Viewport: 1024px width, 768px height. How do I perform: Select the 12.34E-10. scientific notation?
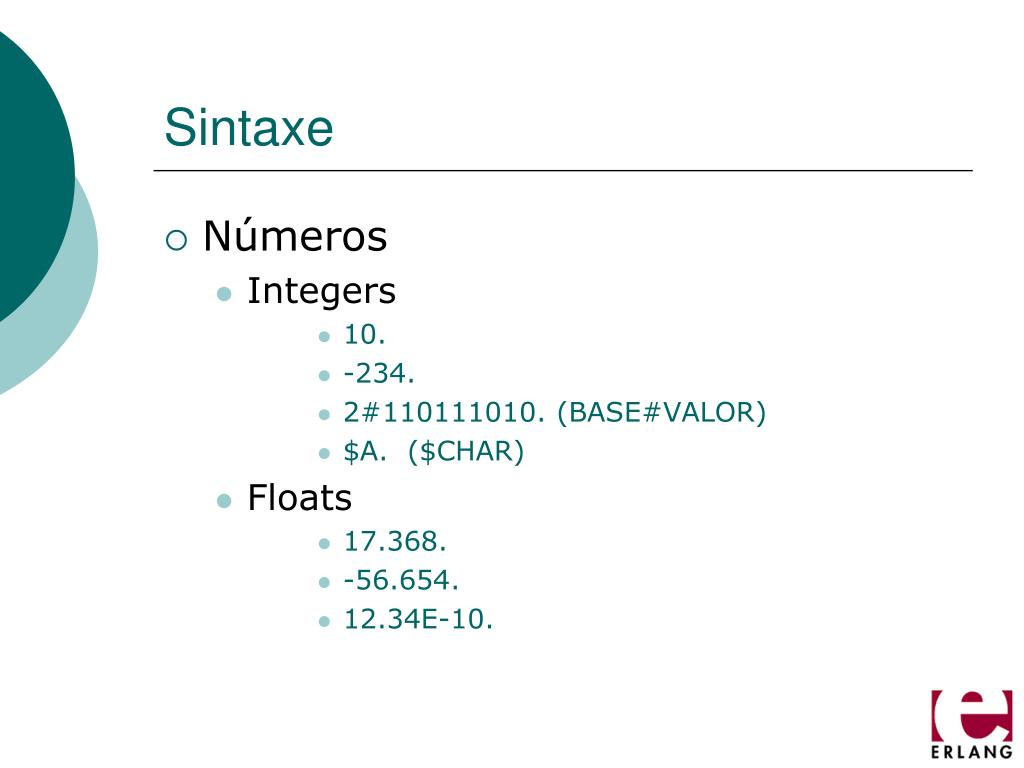418,619
